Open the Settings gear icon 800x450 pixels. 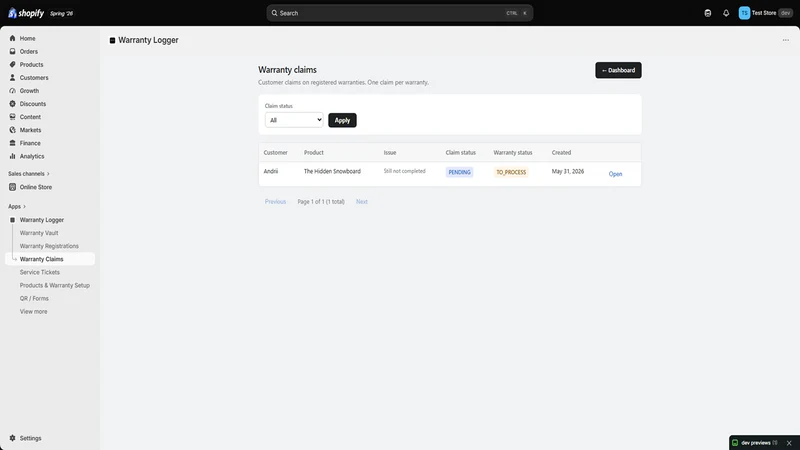point(12,438)
